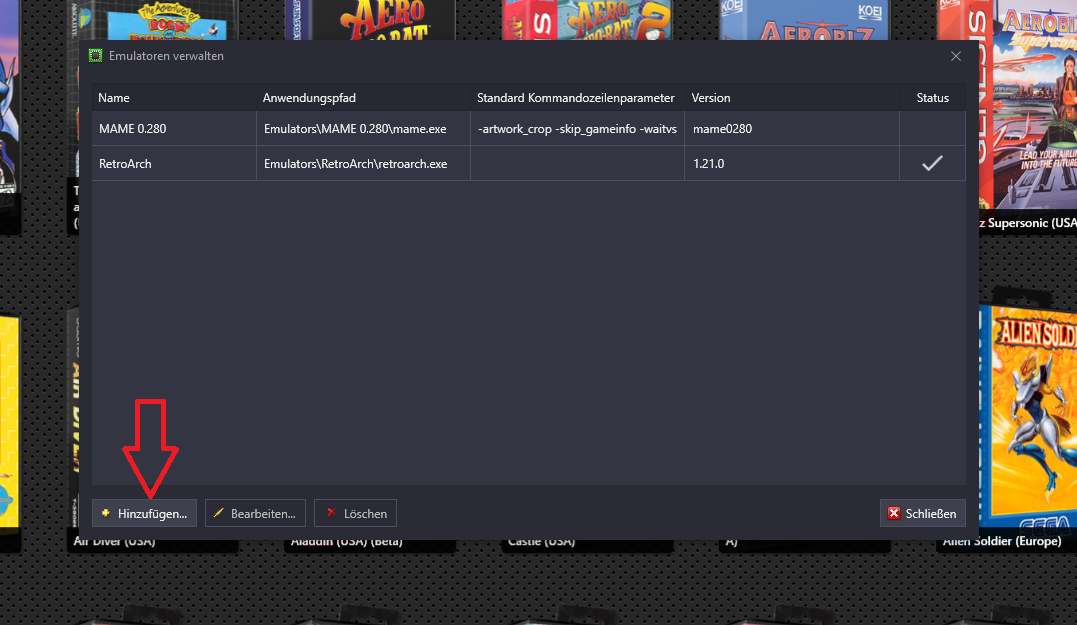Viewport: 1077px width, 625px height.
Task: Click the green emulator icon in title bar
Action: 95,56
